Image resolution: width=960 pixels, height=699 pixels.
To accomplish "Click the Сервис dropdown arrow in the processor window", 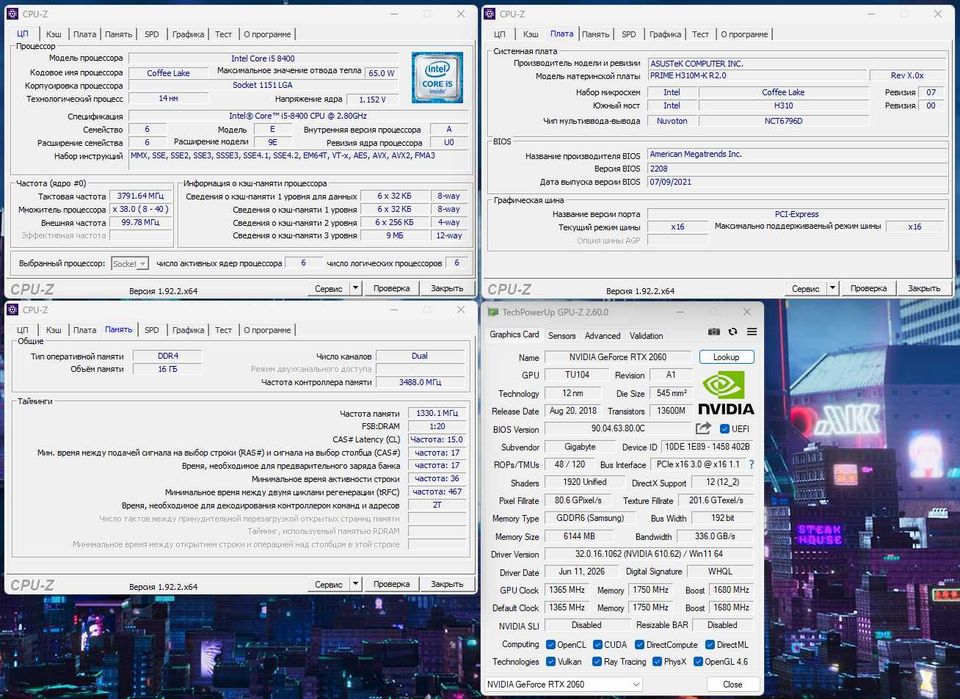I will point(356,288).
